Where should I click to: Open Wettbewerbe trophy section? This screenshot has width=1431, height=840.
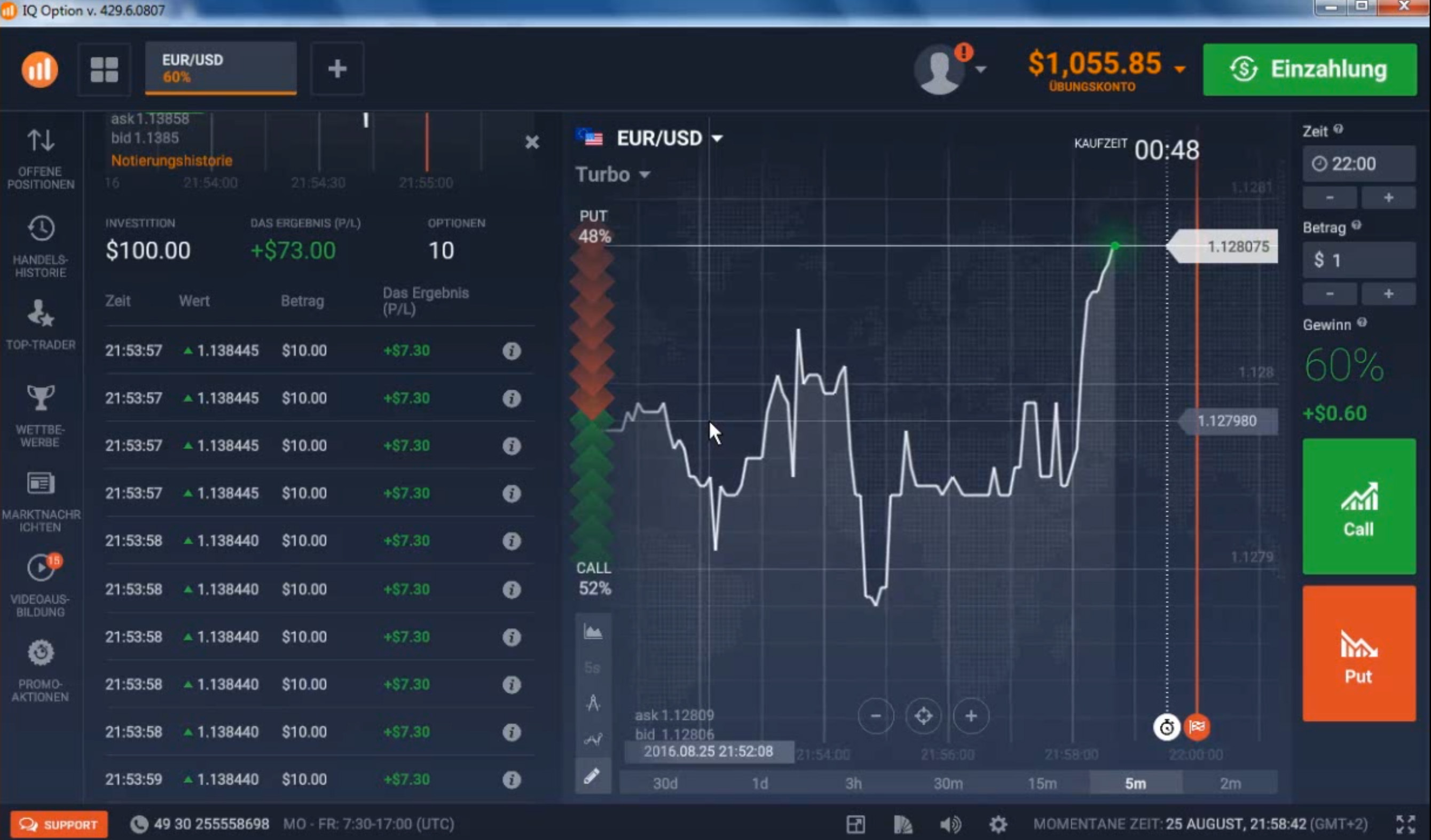pos(41,416)
